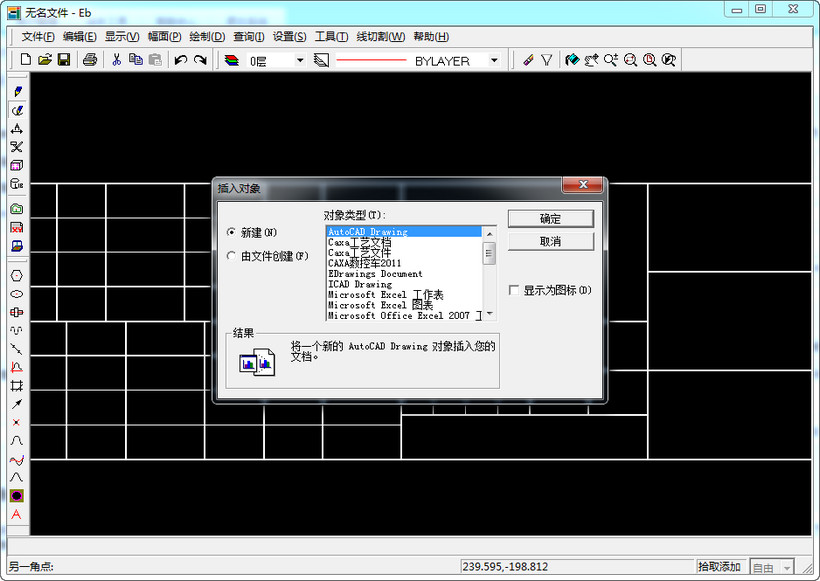Screen dimensions: 820x581
Task: Select the red X point tool
Action: tap(17, 422)
